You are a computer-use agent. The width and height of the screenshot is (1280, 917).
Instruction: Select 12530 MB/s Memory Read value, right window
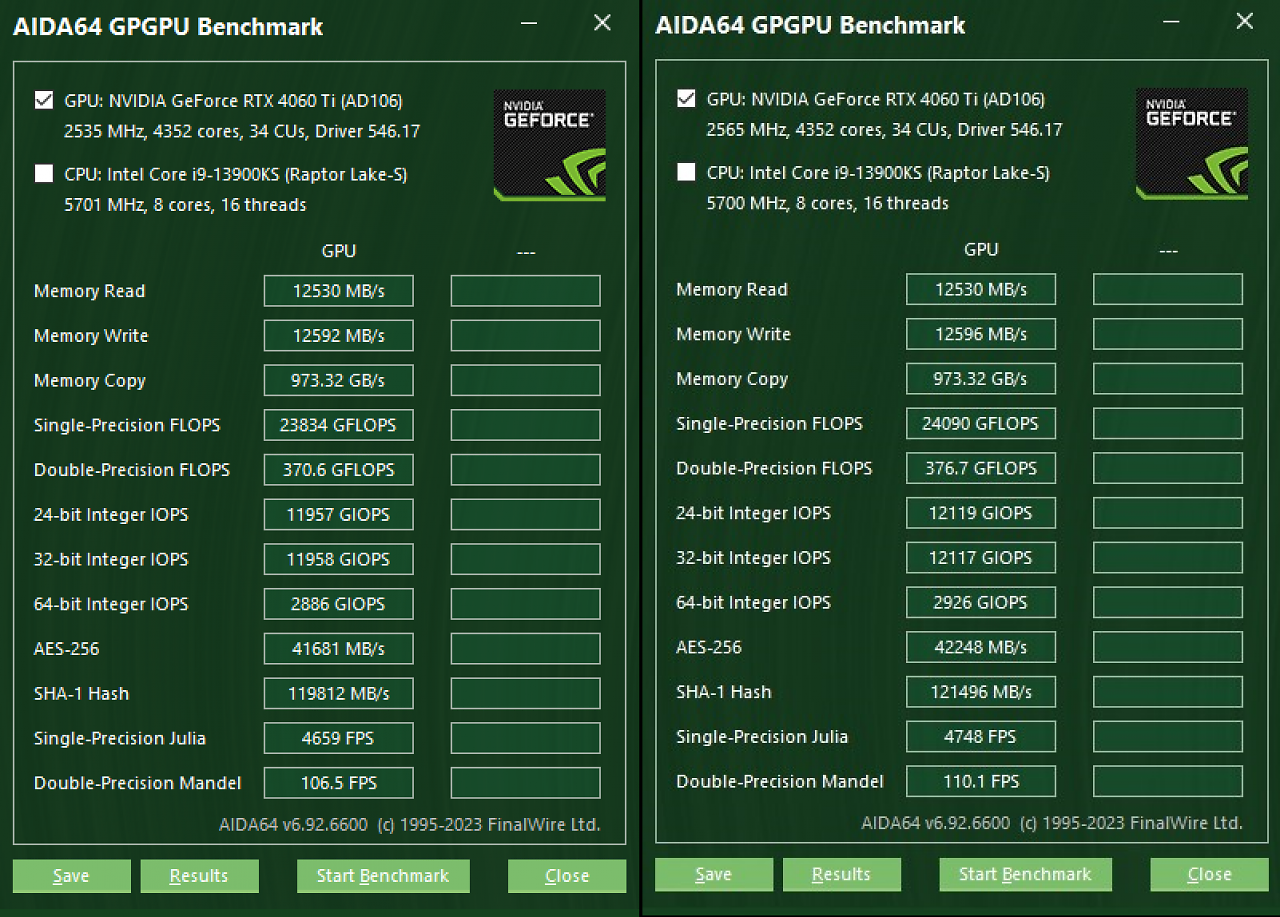[x=981, y=289]
